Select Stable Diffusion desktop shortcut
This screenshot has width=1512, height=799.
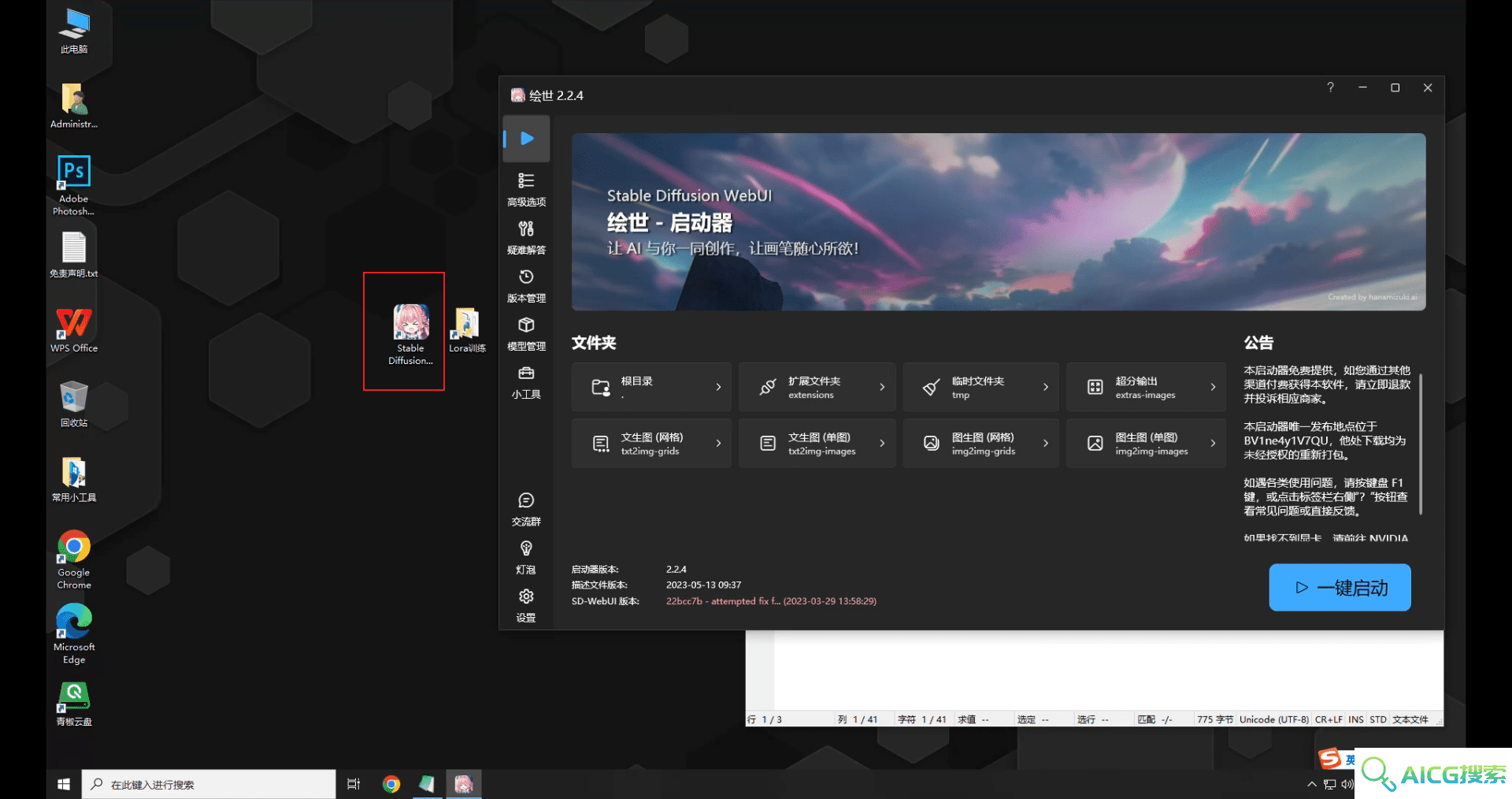click(410, 334)
